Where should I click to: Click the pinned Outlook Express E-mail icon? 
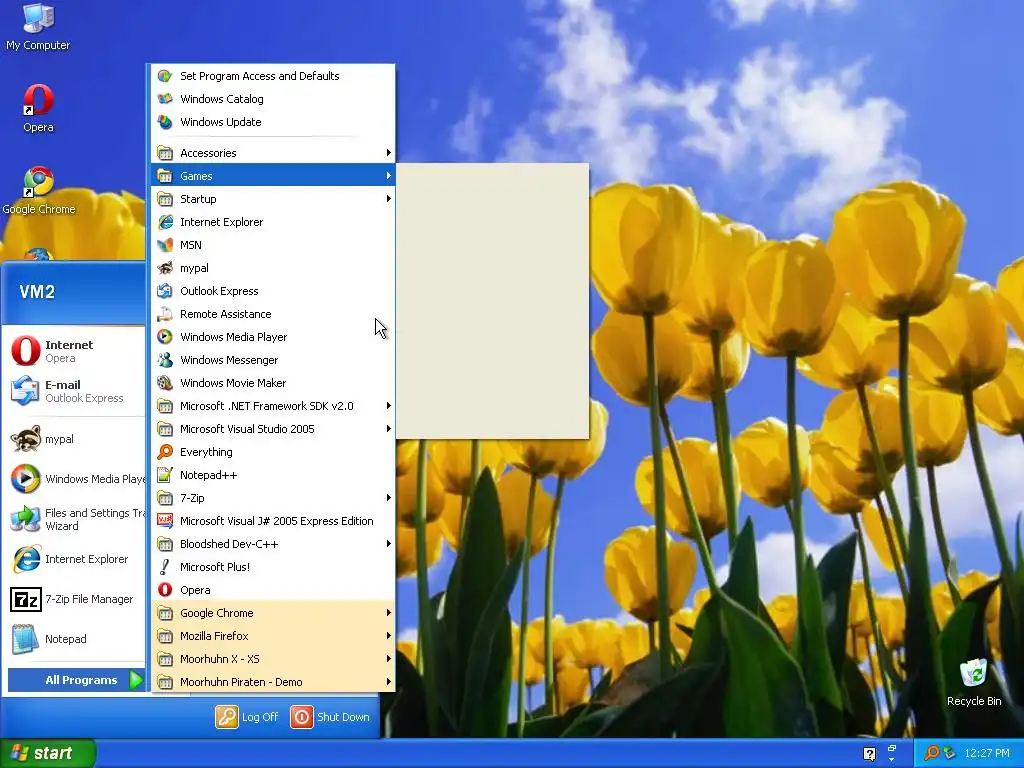[25, 391]
